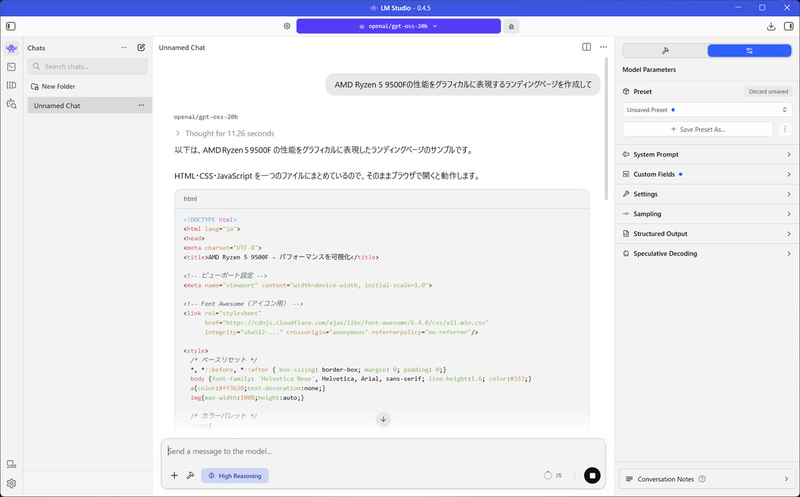Open the My Models sidebar icon
This screenshot has width=800, height=497.
[x=11, y=85]
